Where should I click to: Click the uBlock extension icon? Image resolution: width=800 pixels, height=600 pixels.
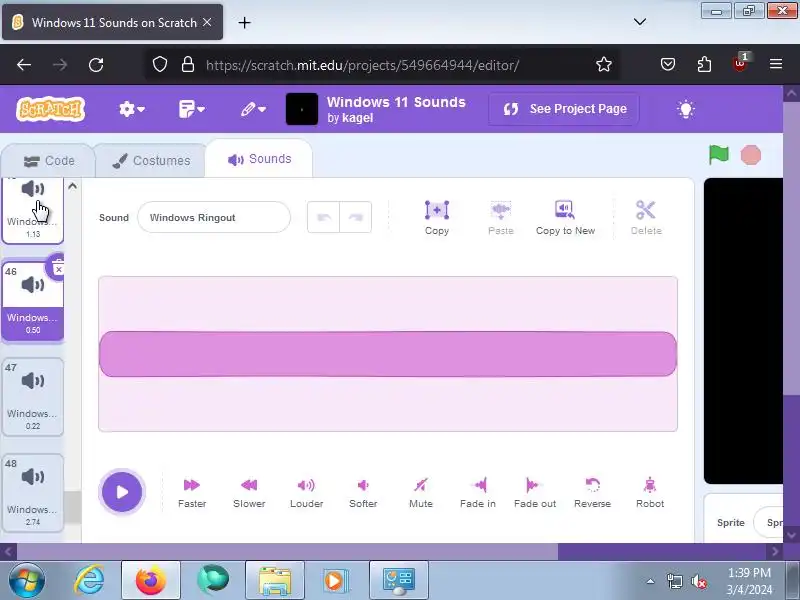click(740, 63)
